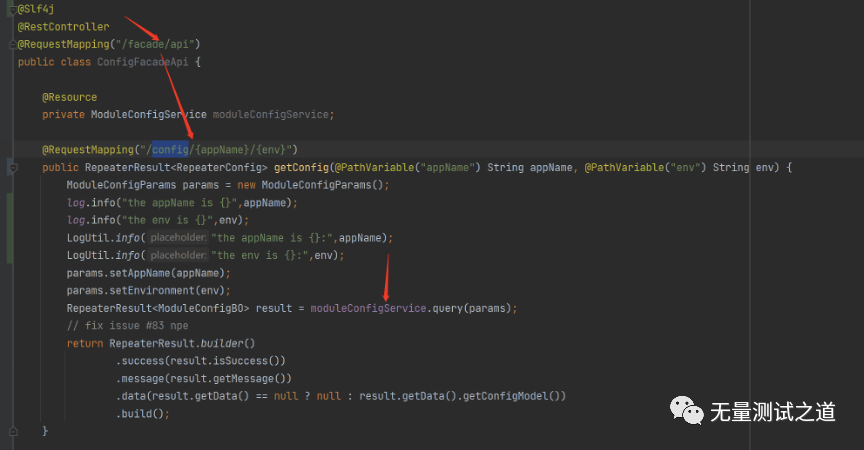Image resolution: width=864 pixels, height=450 pixels.
Task: Click ModuleConfigService type in the private field
Action: (149, 115)
